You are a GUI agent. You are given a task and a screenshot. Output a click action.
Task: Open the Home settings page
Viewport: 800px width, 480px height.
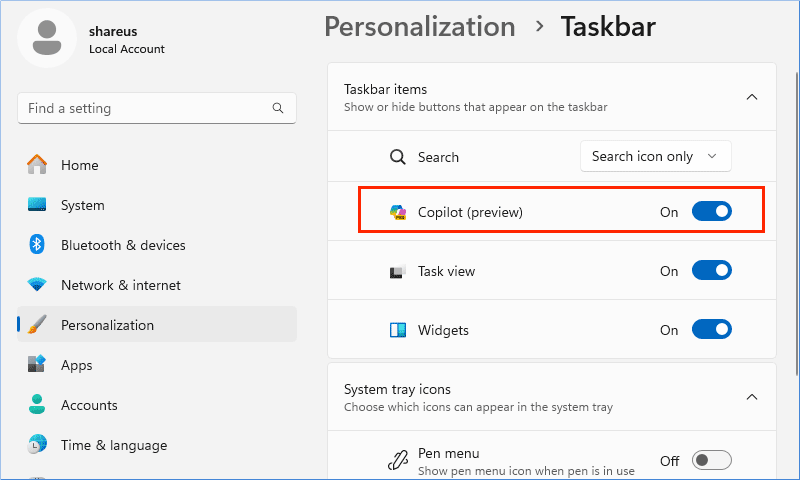point(157,165)
